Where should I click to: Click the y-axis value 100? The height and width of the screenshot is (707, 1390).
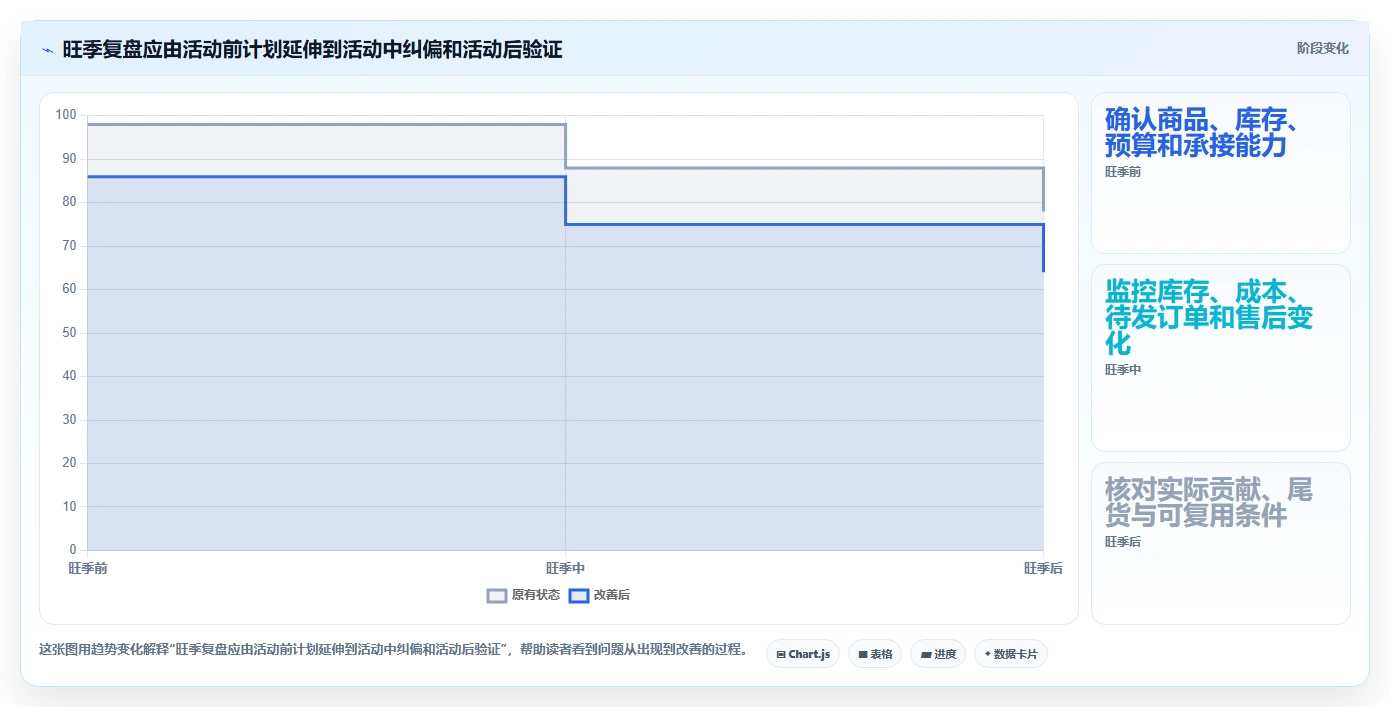[66, 115]
